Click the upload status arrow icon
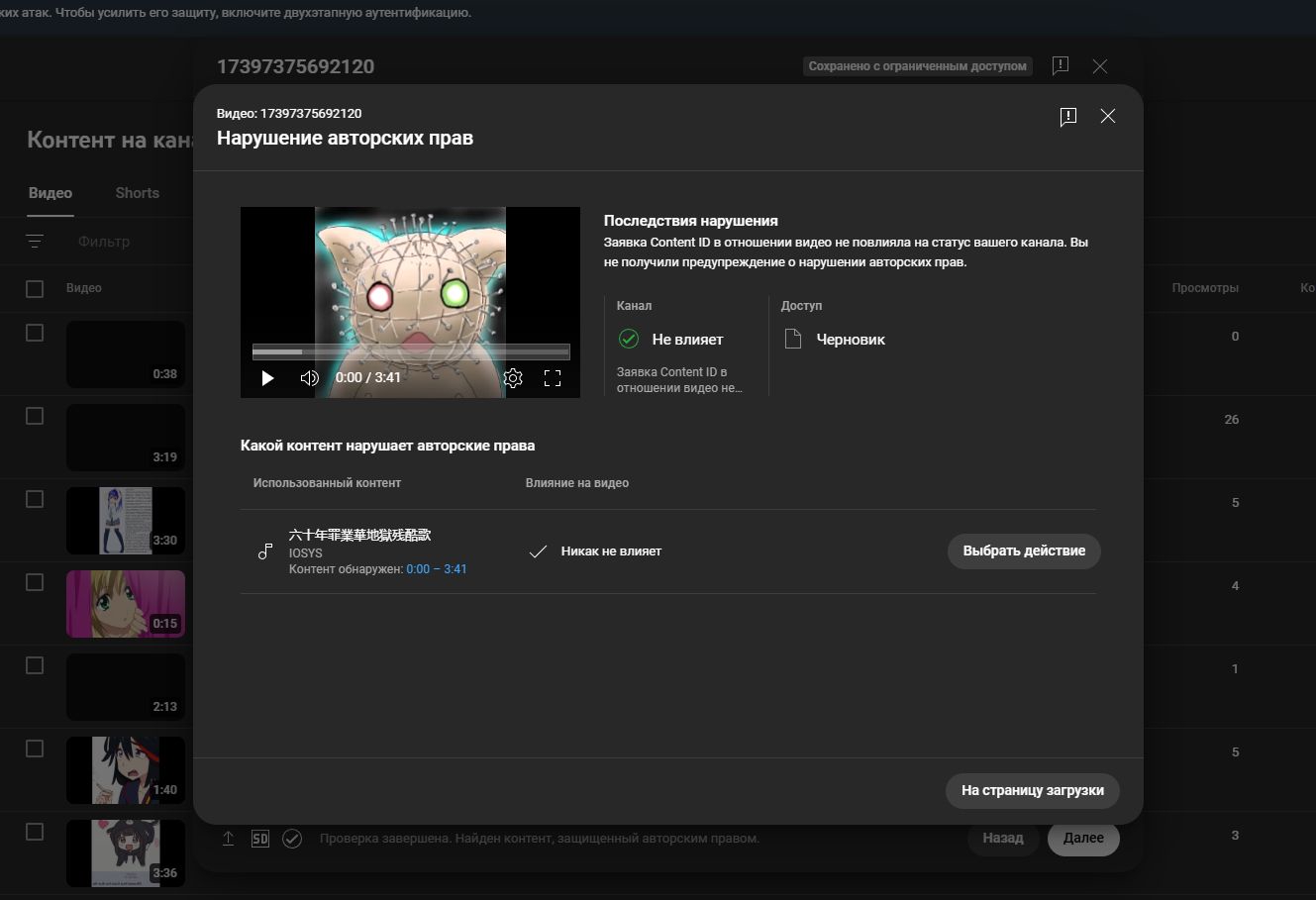 click(x=228, y=839)
